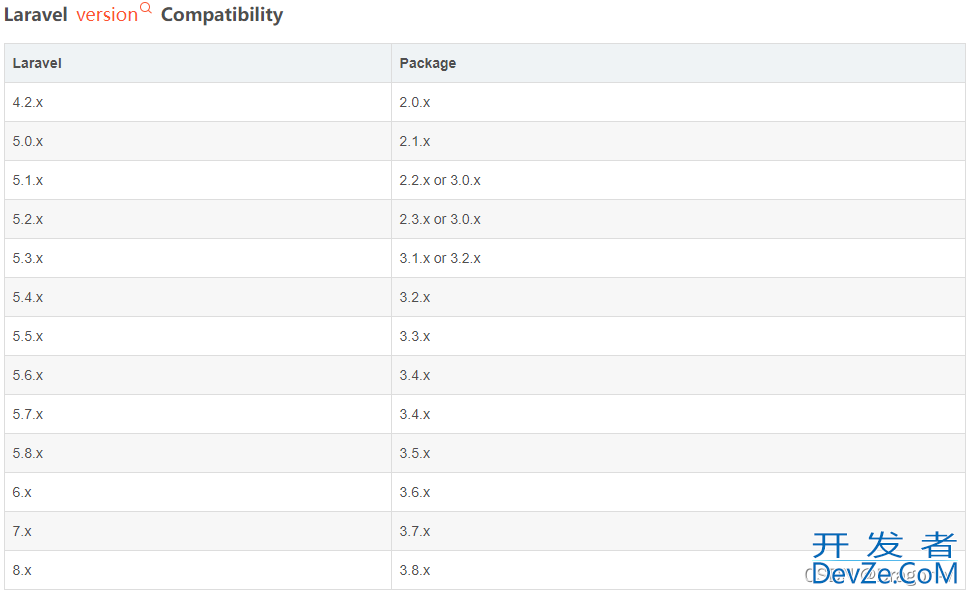Click the Laravel 5.7.x cell
968x595 pixels.
(28, 414)
